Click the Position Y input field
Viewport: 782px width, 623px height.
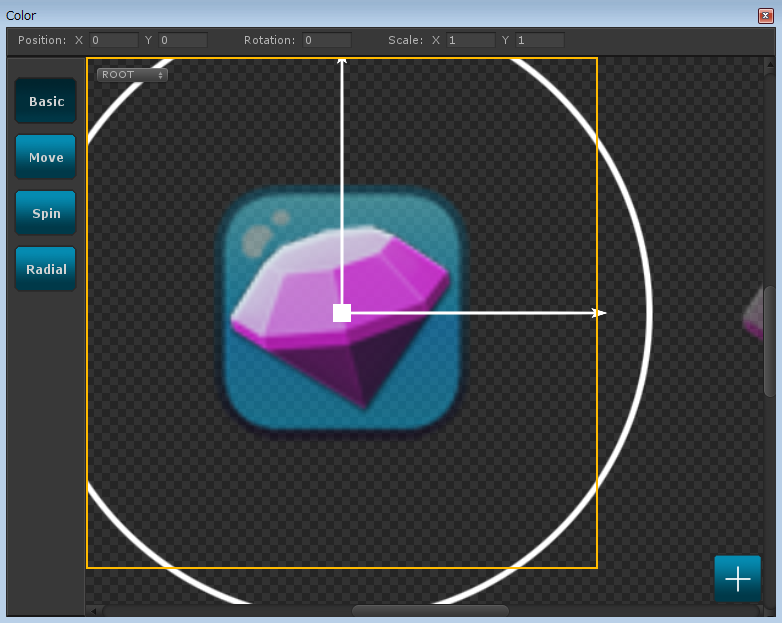183,40
